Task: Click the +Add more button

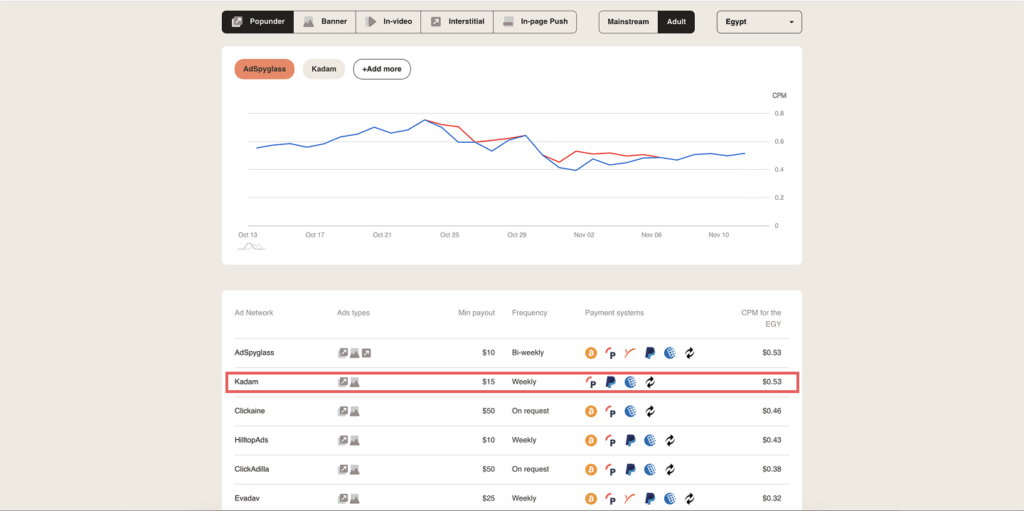Action: pos(382,69)
